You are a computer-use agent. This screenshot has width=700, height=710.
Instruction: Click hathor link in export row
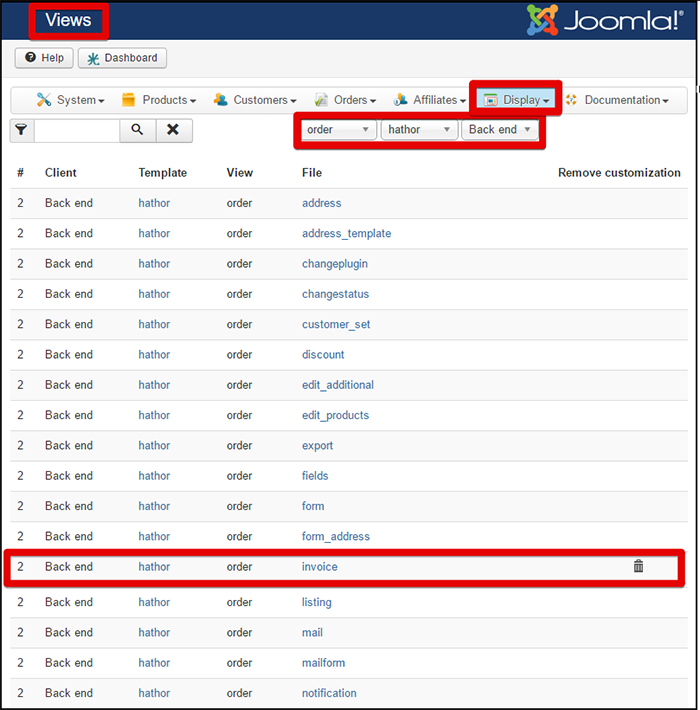(154, 446)
